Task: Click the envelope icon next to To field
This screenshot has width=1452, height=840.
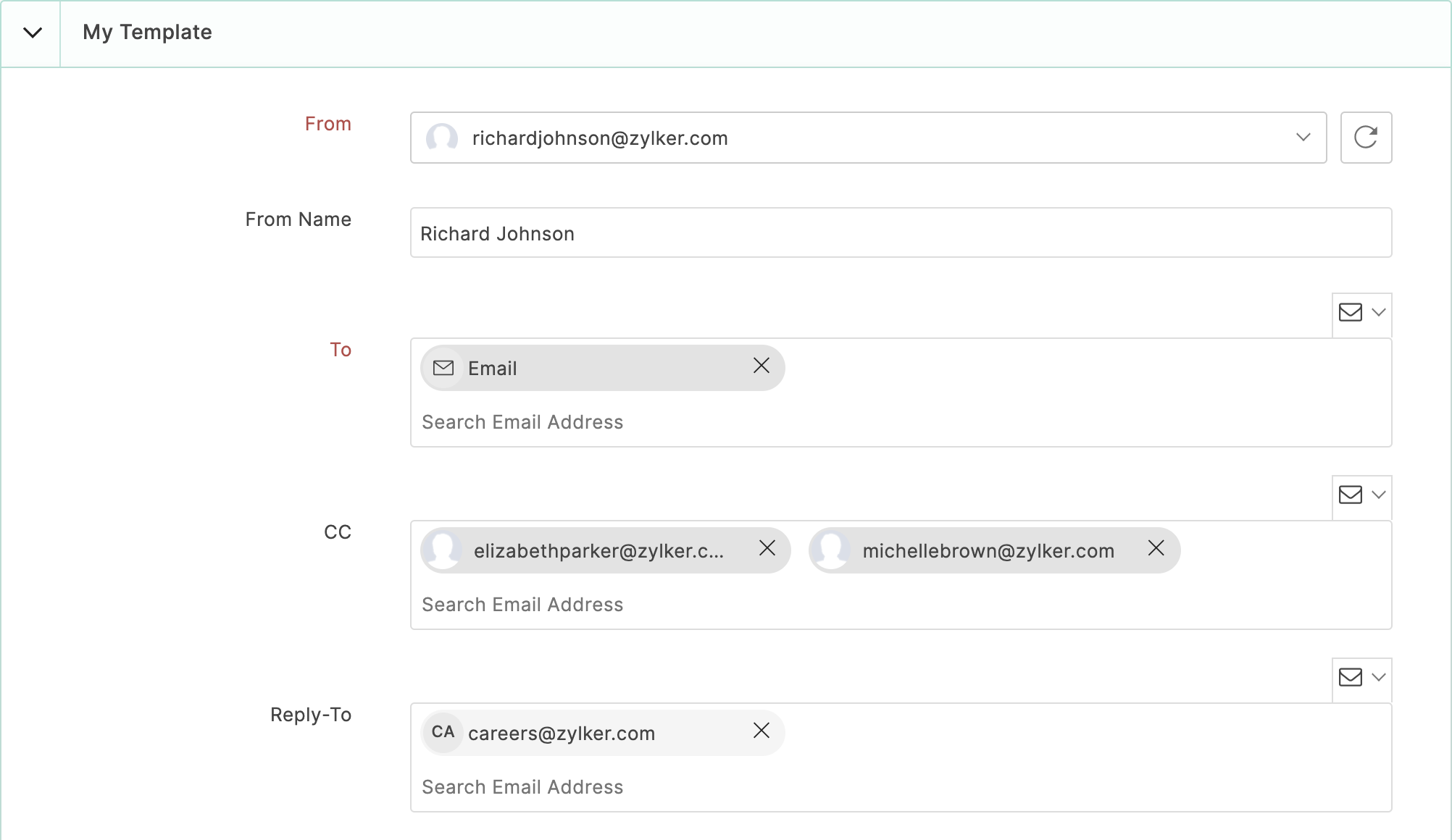Action: click(x=1350, y=312)
